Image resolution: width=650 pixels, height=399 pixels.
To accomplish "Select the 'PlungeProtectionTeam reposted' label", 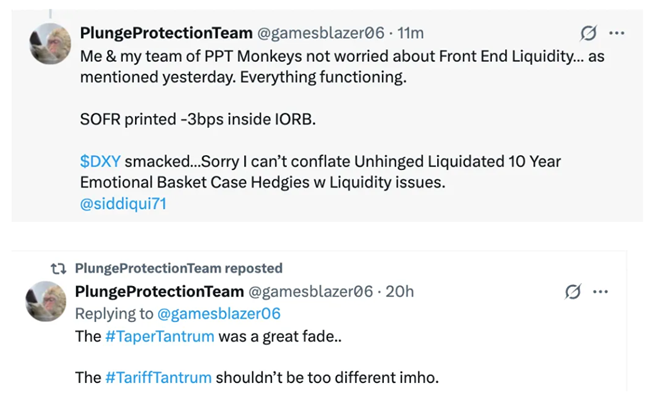I will tap(179, 268).
